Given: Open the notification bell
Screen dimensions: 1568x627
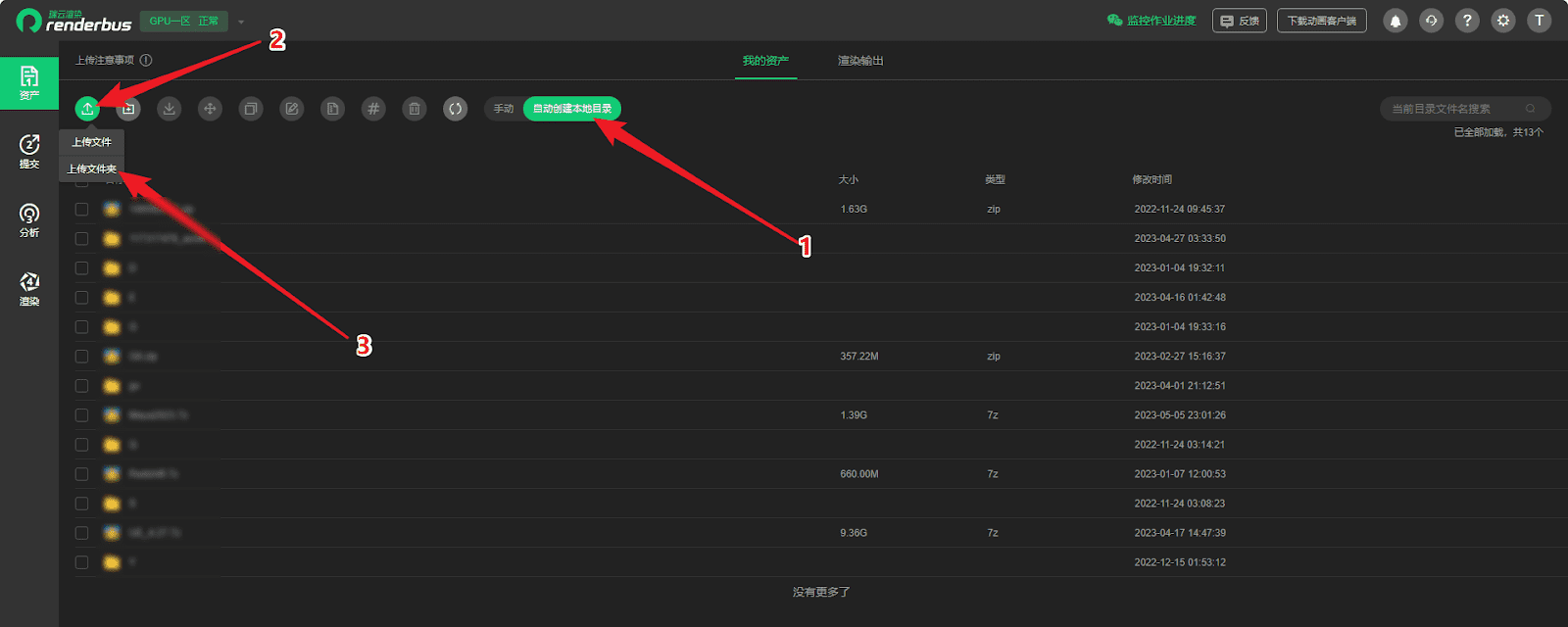Looking at the screenshot, I should [1395, 21].
